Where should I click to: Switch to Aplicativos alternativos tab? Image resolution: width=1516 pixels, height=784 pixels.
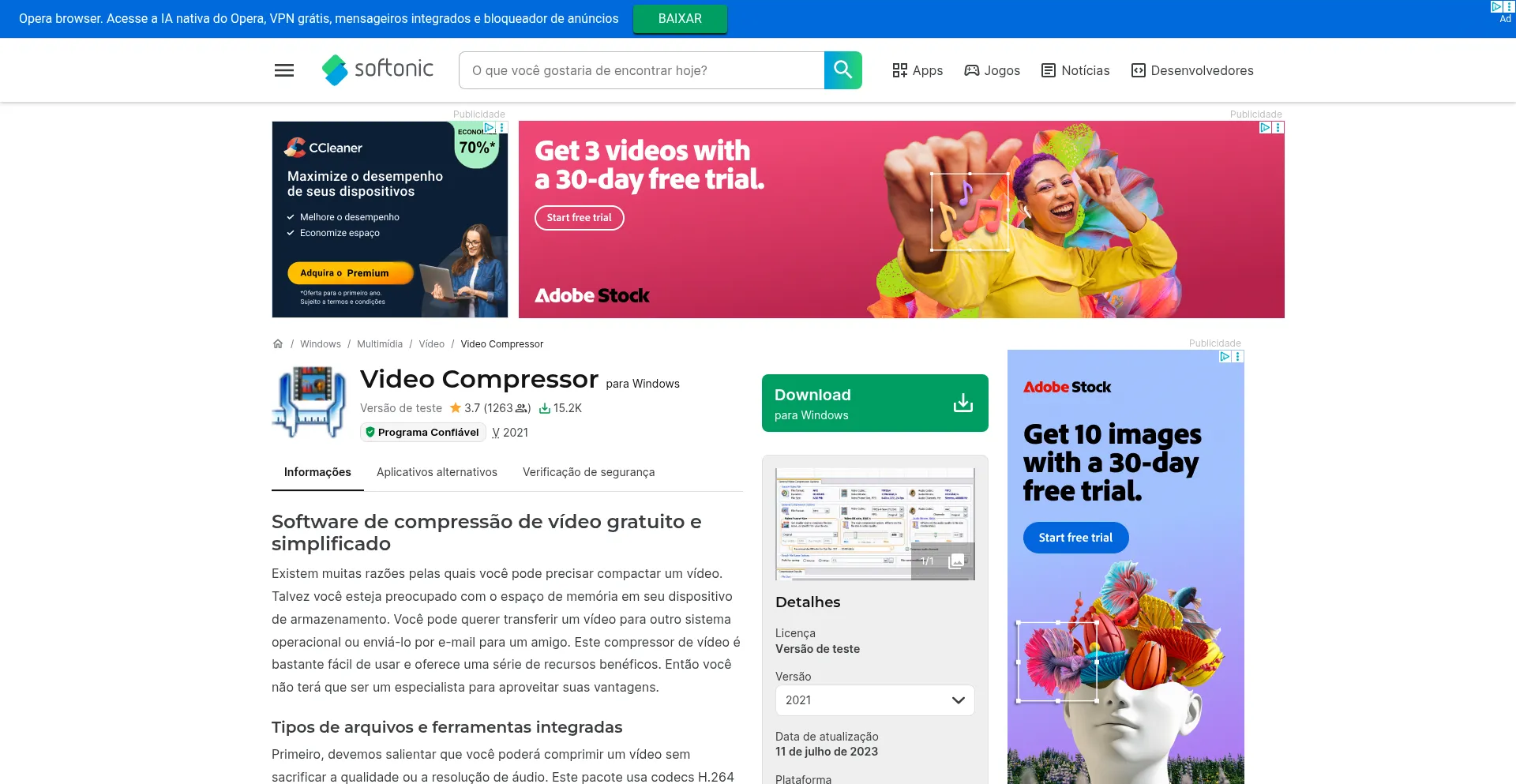(x=437, y=472)
